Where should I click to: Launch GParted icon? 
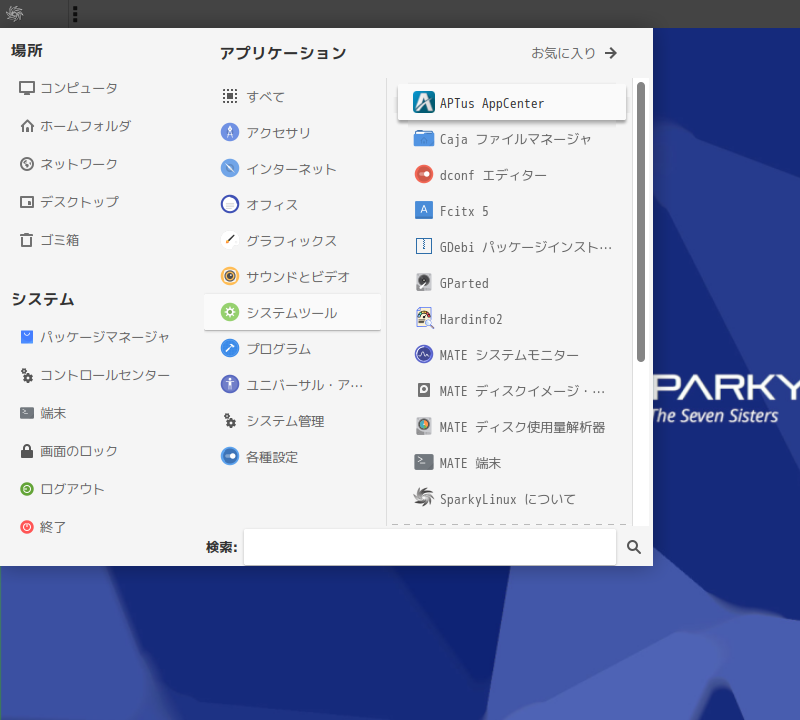[423, 283]
